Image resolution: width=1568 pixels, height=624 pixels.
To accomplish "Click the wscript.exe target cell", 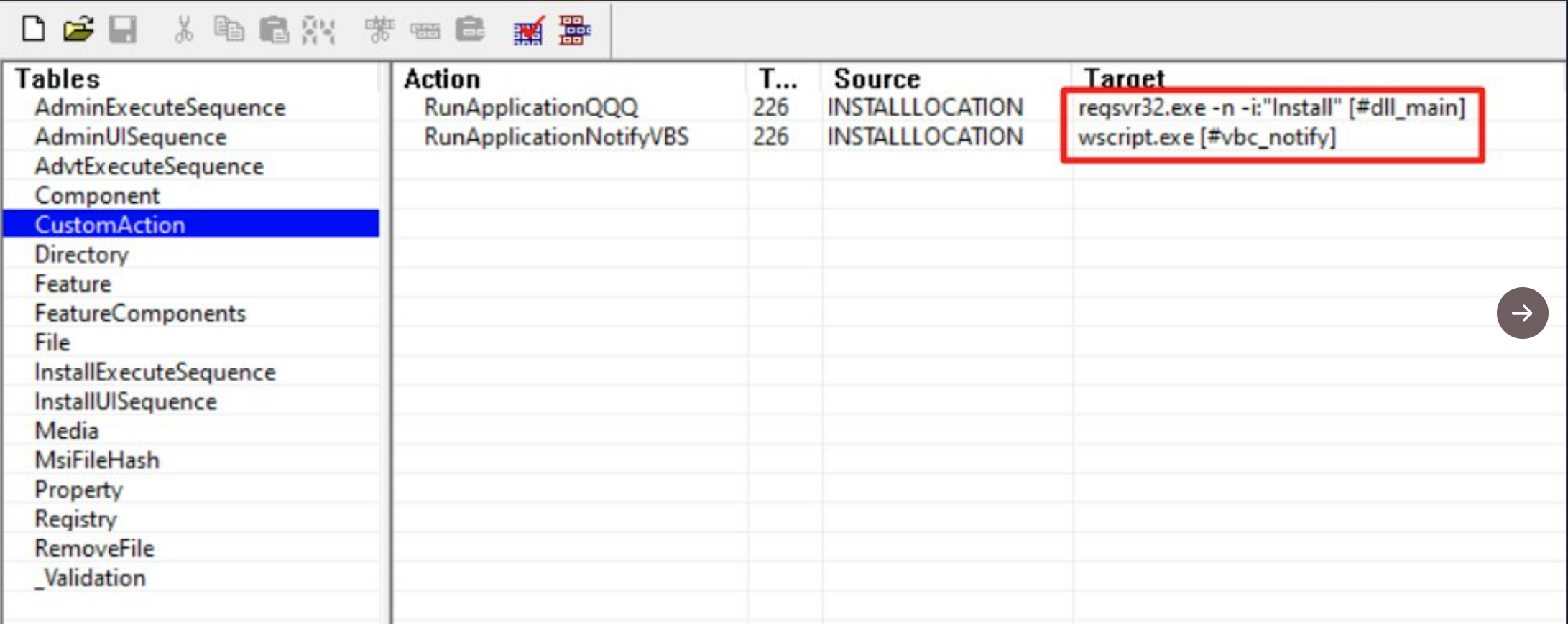I will 1206,137.
